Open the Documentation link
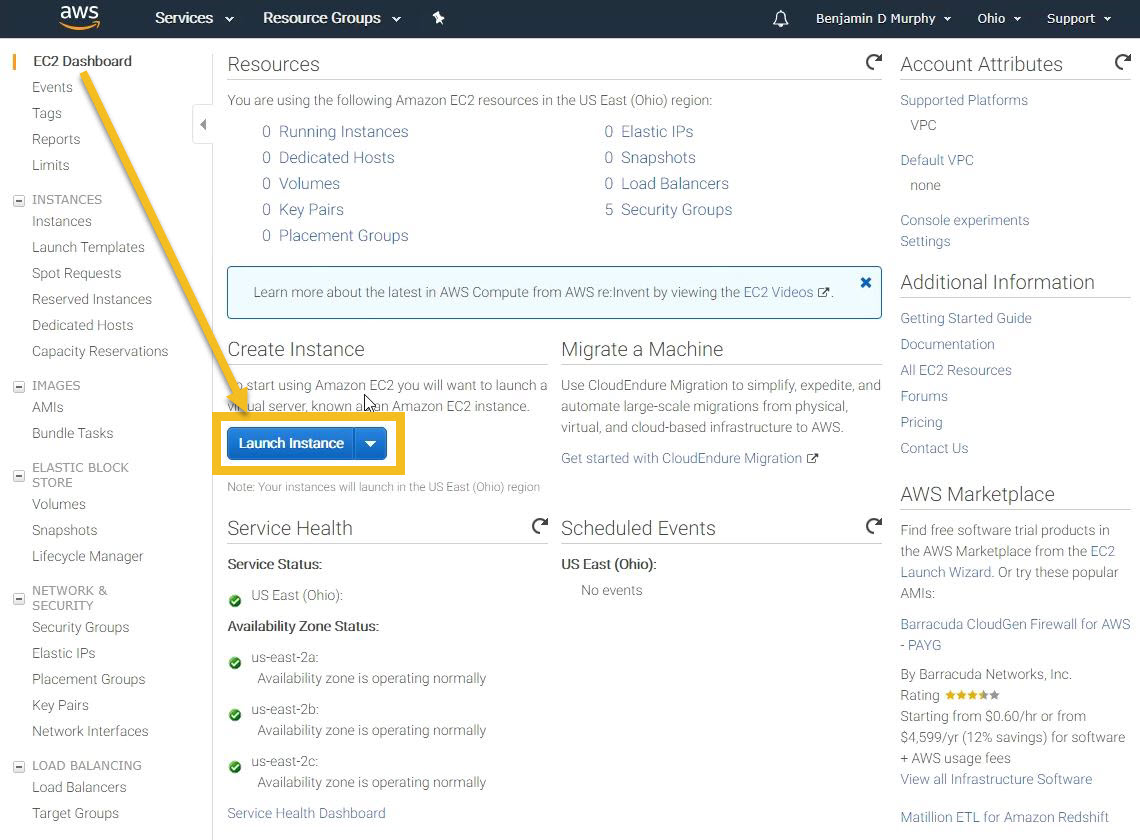Image resolution: width=1140 pixels, height=840 pixels. [x=947, y=344]
